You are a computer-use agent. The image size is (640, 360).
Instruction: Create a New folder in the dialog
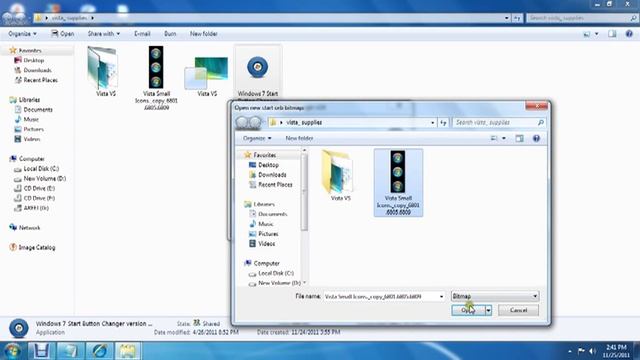[x=299, y=138]
